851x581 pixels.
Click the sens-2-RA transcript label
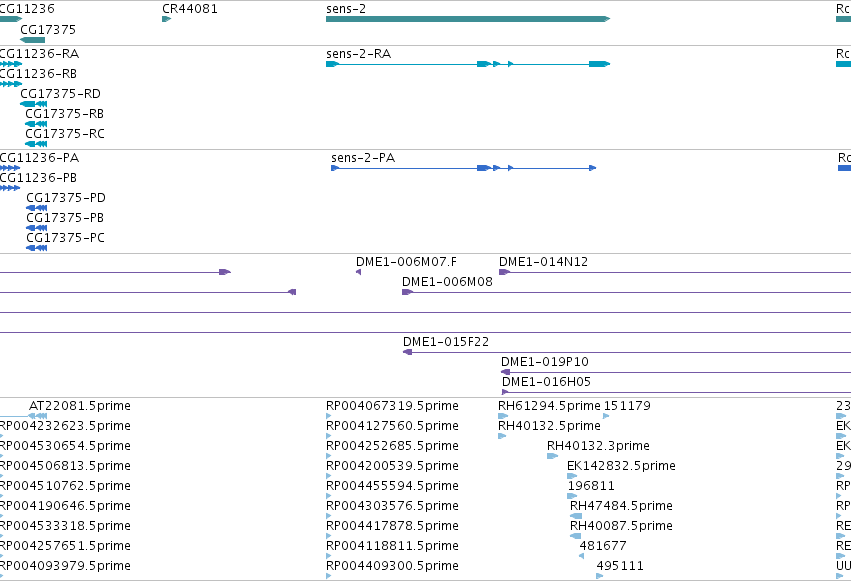pyautogui.click(x=358, y=54)
